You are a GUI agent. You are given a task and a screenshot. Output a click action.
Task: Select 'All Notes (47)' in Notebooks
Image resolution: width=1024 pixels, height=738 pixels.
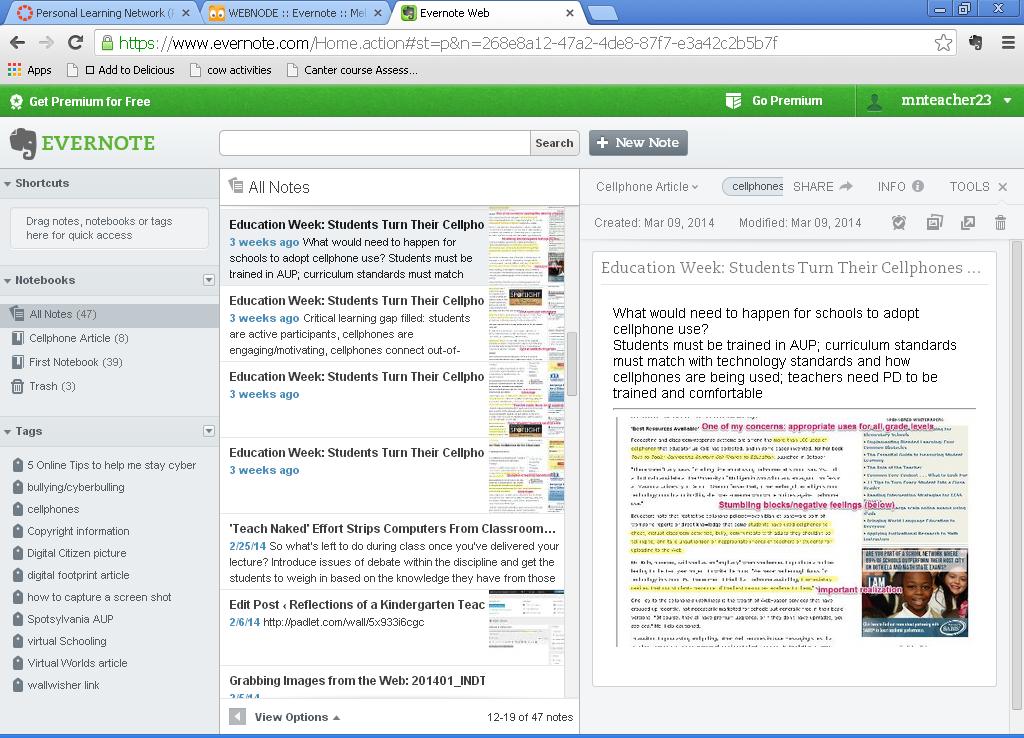click(110, 314)
